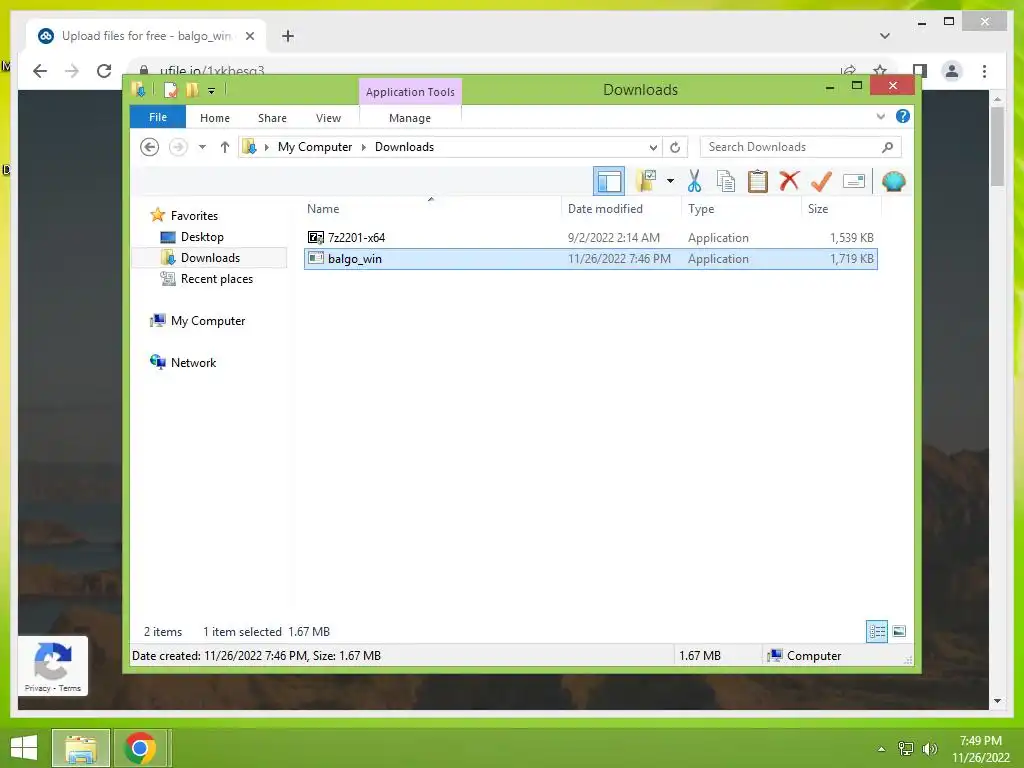Viewport: 1024px width, 768px height.
Task: Click File Explorer on the taskbar
Action: (81, 748)
